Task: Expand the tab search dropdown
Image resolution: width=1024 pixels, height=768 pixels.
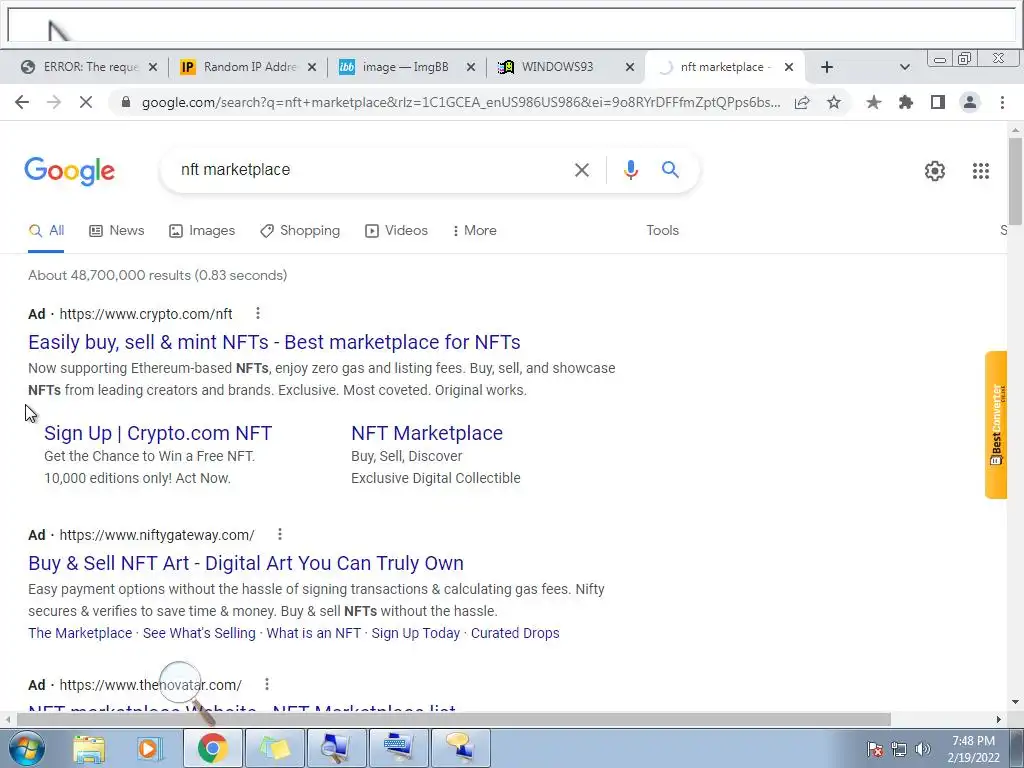Action: [x=904, y=67]
